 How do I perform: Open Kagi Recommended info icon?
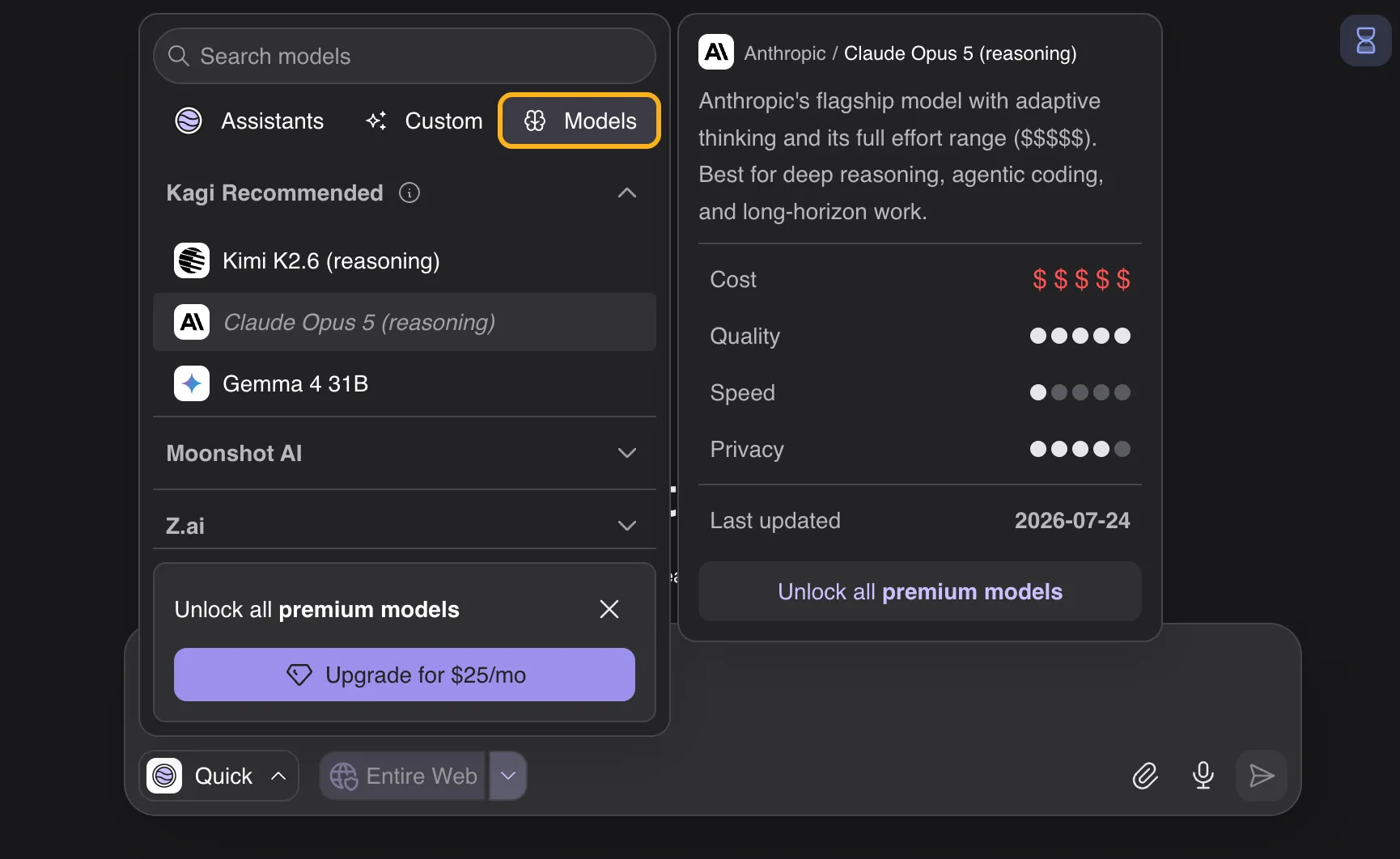[x=409, y=193]
